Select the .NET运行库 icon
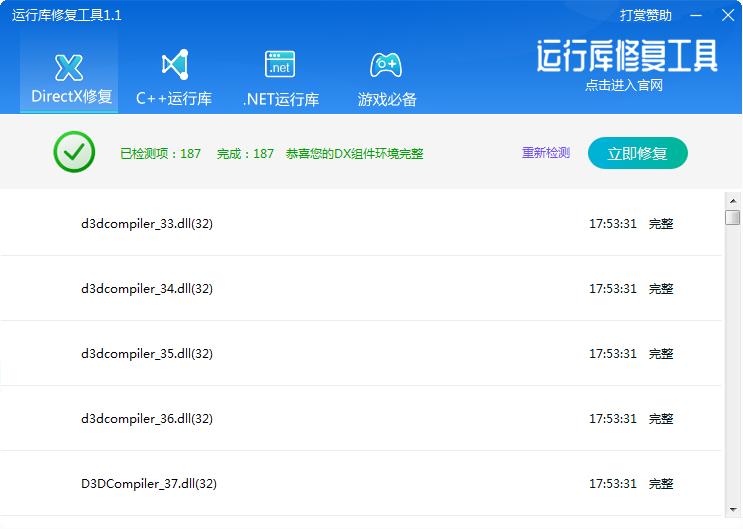This screenshot has width=743, height=529. coord(280,64)
